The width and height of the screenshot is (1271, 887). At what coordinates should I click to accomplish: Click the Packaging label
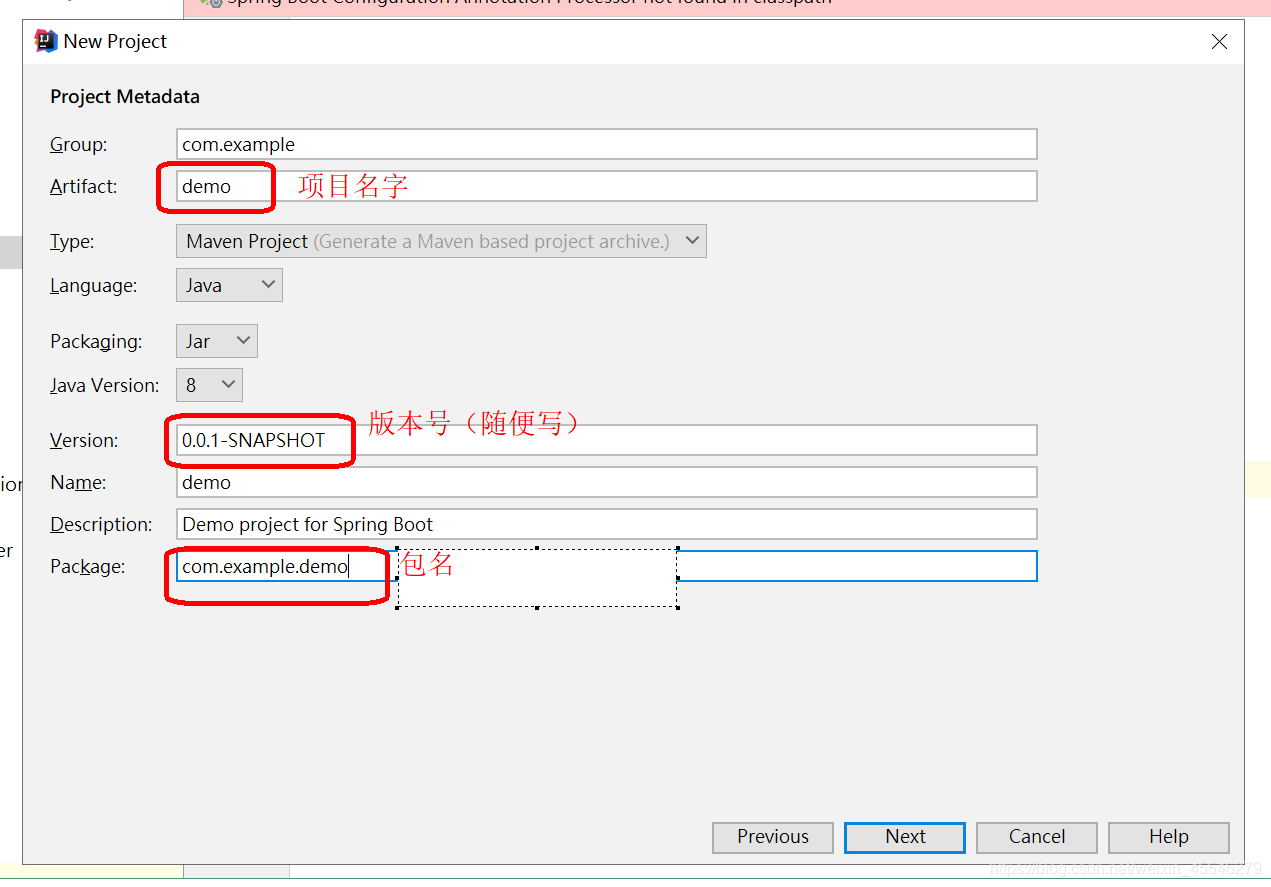pyautogui.click(x=97, y=342)
